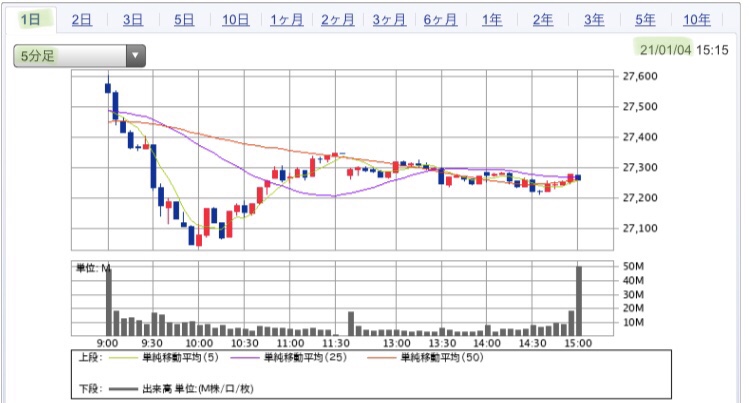Click the 27,600 price axis label
This screenshot has height=403, width=749.
click(640, 76)
